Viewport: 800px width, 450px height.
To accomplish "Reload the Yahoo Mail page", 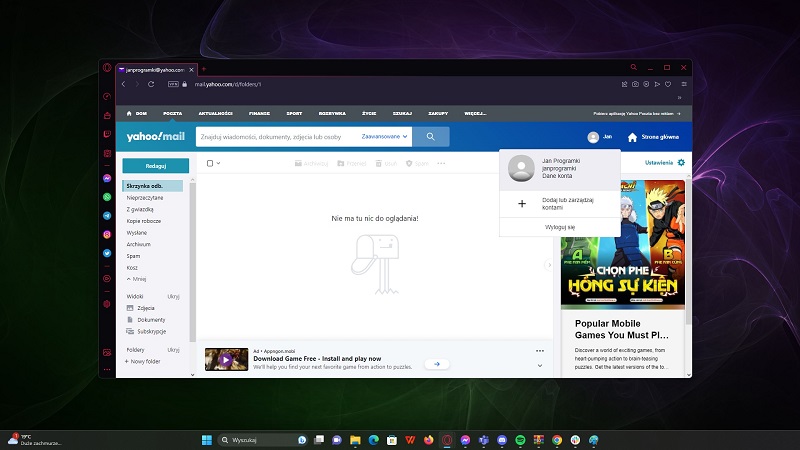I will [151, 84].
